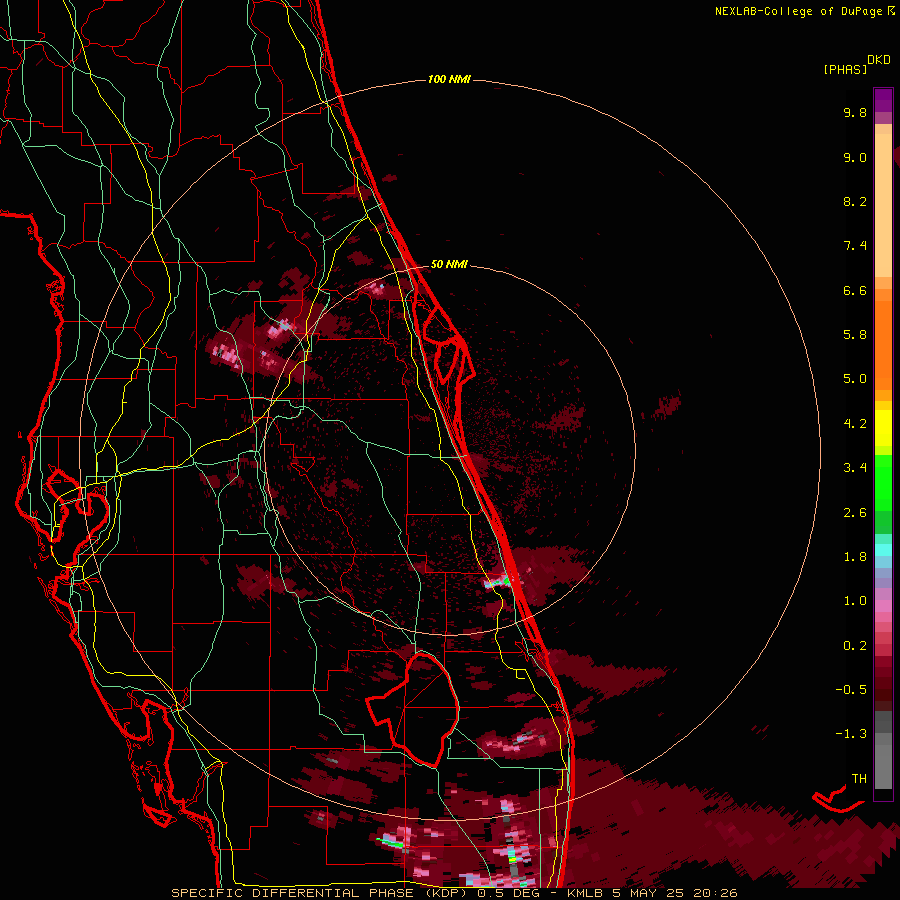Click the 9.8 scale value

point(855,112)
